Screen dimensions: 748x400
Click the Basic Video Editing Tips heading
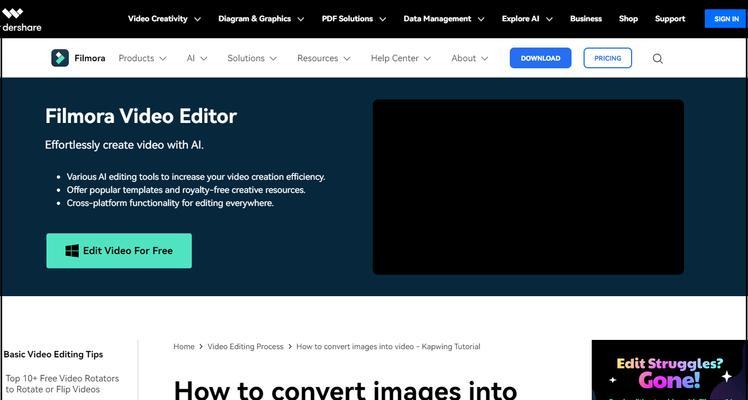pyautogui.click(x=53, y=354)
